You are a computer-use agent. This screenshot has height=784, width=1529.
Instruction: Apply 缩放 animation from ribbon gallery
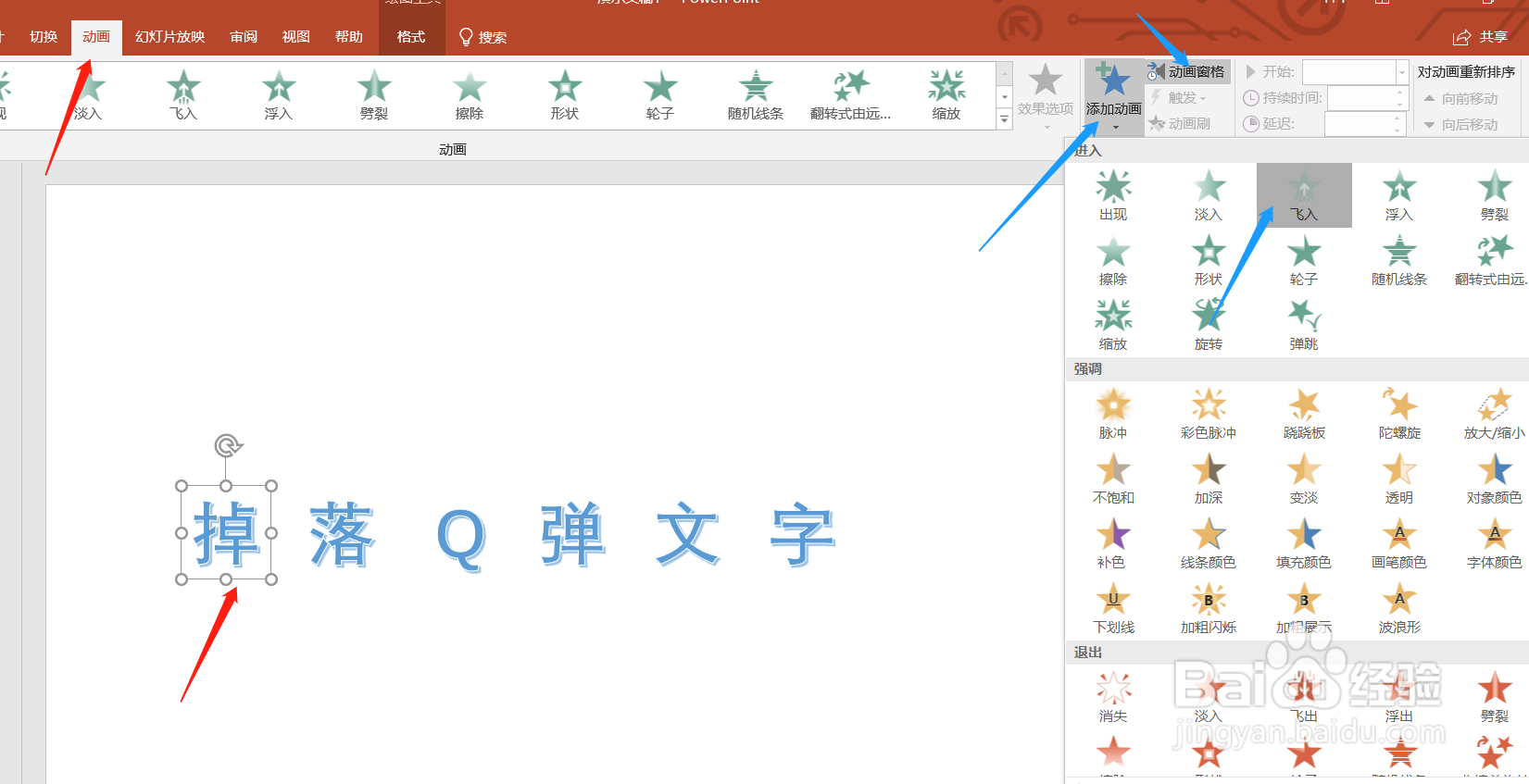click(946, 95)
